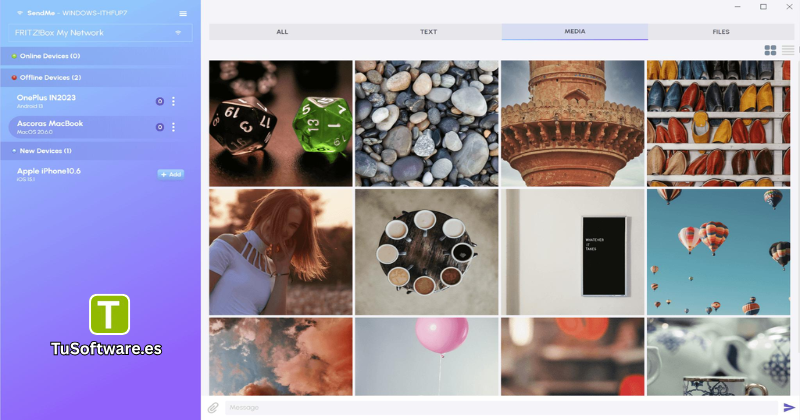Open the FRITZ!Box My Network dropdown
The image size is (800, 420).
click(x=101, y=33)
